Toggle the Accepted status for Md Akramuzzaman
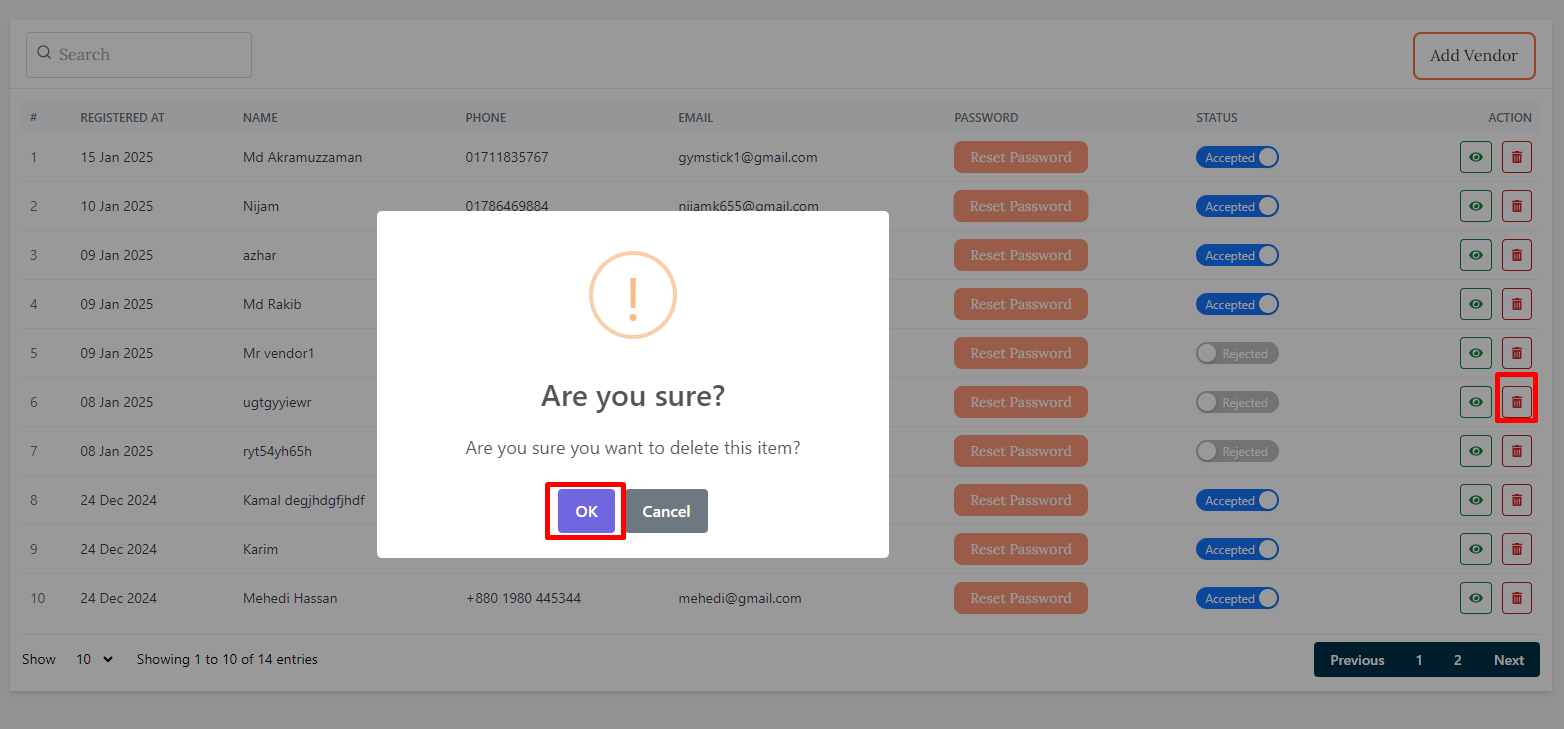 click(x=1237, y=158)
